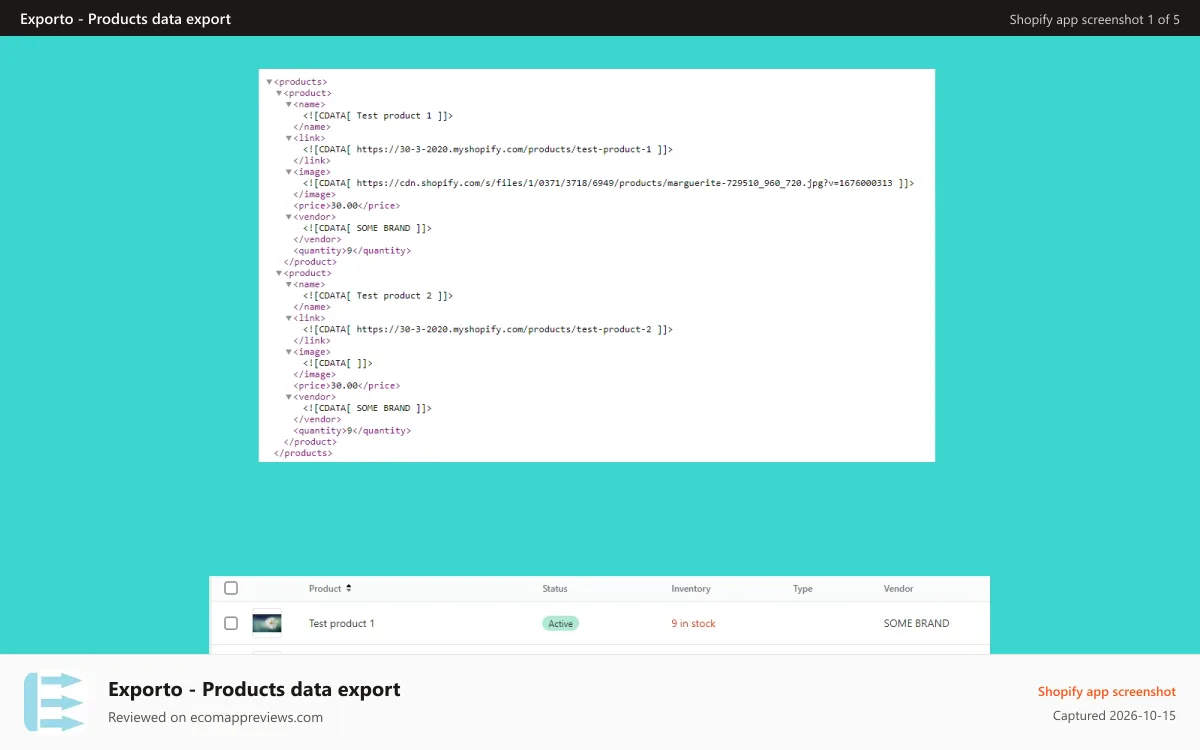Click the '9 in stock' inventory value
This screenshot has width=1200, height=750.
pyautogui.click(x=694, y=623)
